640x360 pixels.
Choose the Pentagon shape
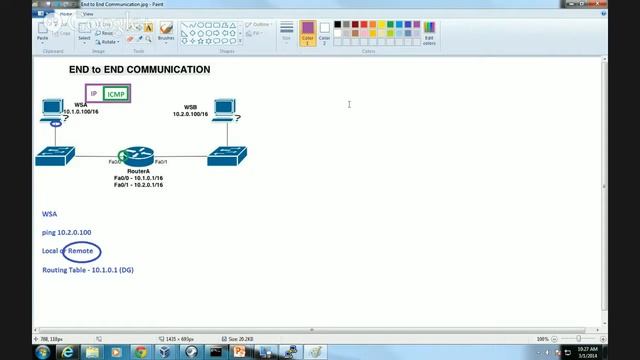(200, 33)
